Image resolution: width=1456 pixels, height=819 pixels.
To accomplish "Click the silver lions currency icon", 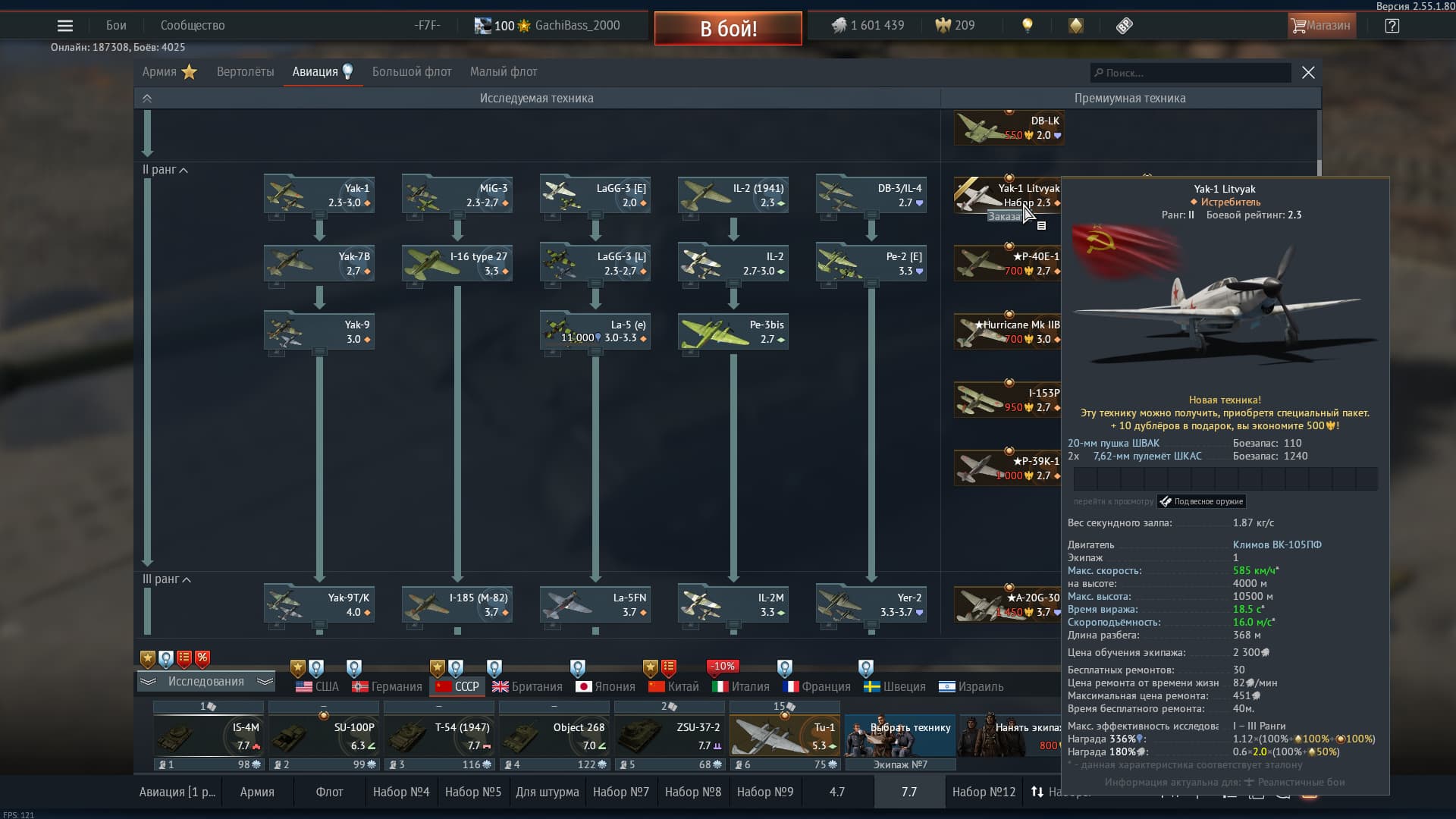I will click(x=839, y=26).
